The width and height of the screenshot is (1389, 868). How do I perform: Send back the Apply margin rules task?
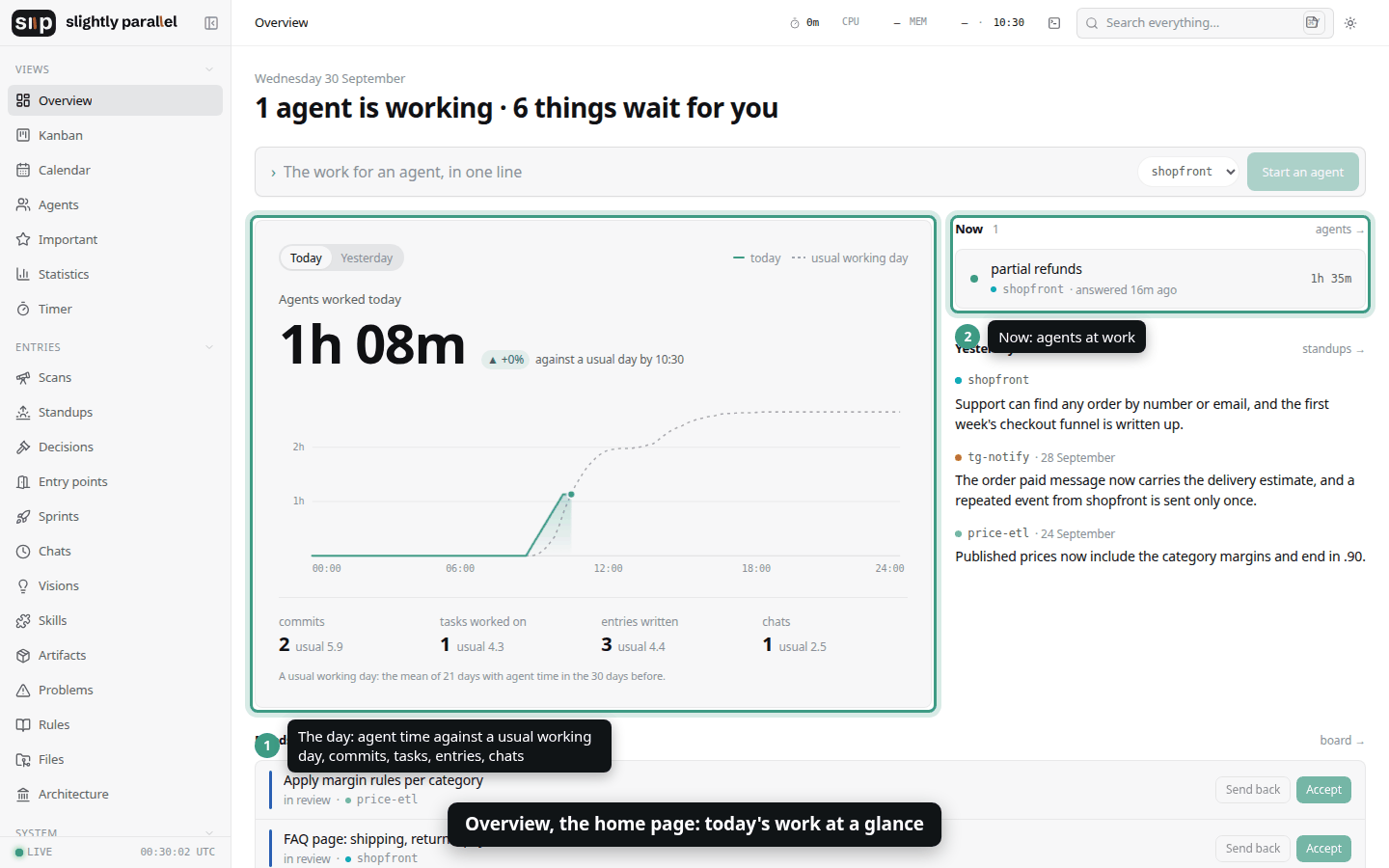[1252, 790]
